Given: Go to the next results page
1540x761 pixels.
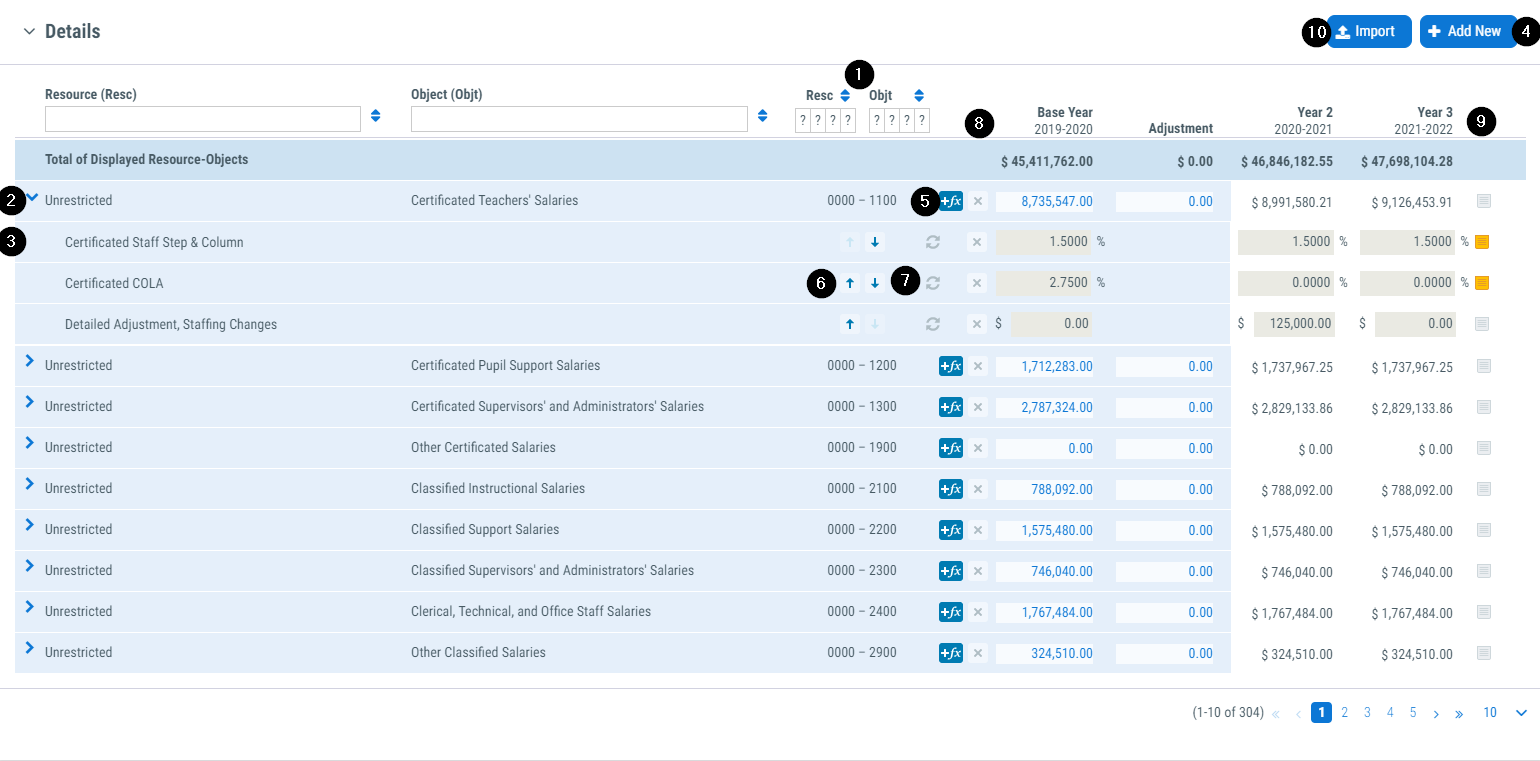Looking at the screenshot, I should pyautogui.click(x=1436, y=714).
